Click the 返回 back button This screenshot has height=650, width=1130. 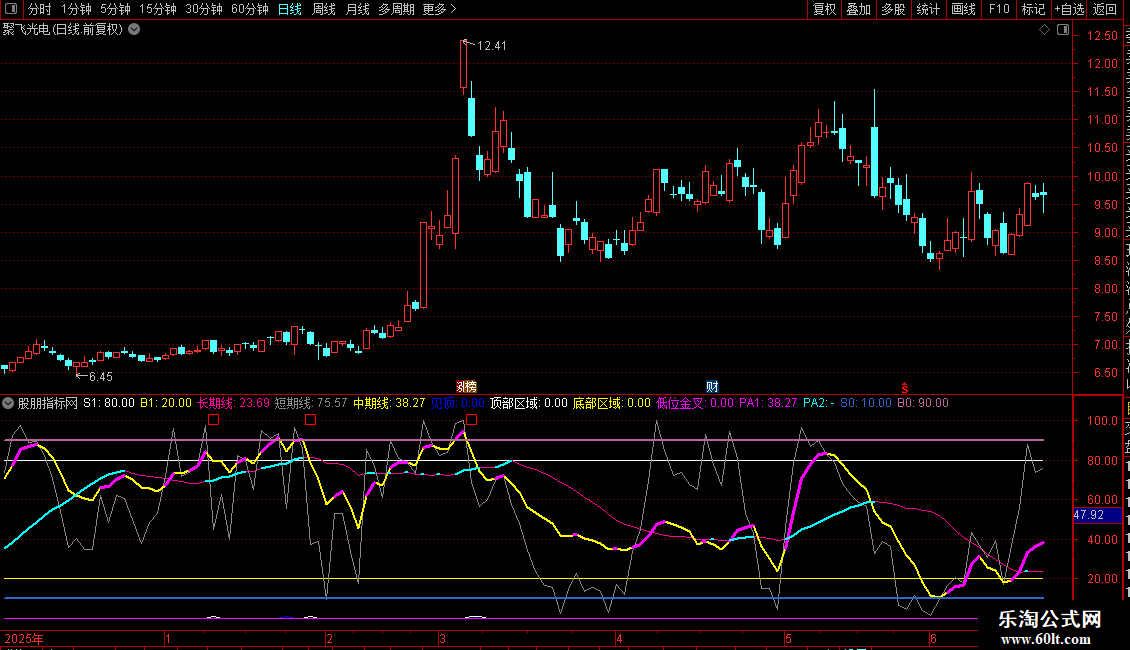coord(1105,9)
